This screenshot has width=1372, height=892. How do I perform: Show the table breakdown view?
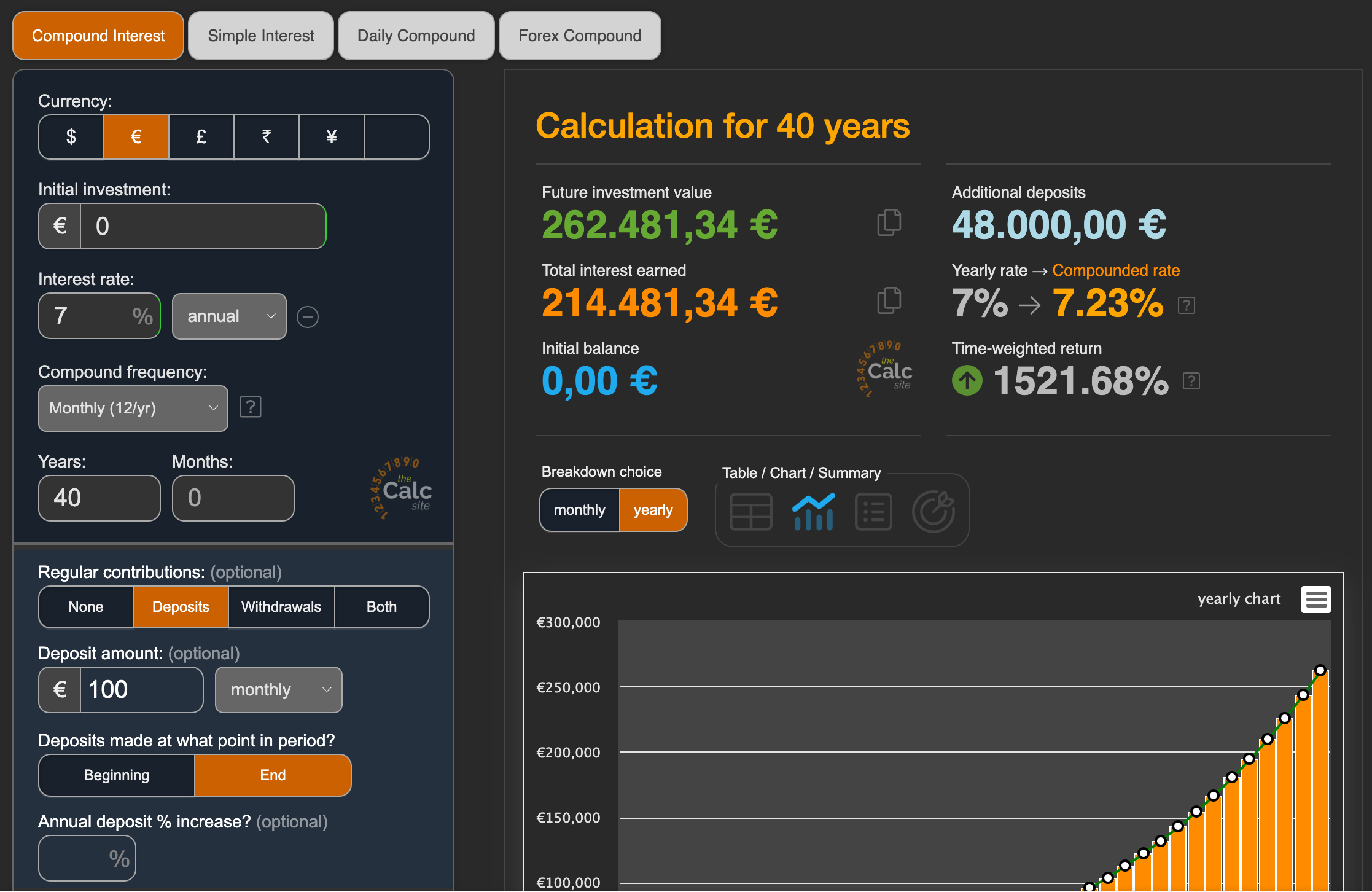pos(750,511)
